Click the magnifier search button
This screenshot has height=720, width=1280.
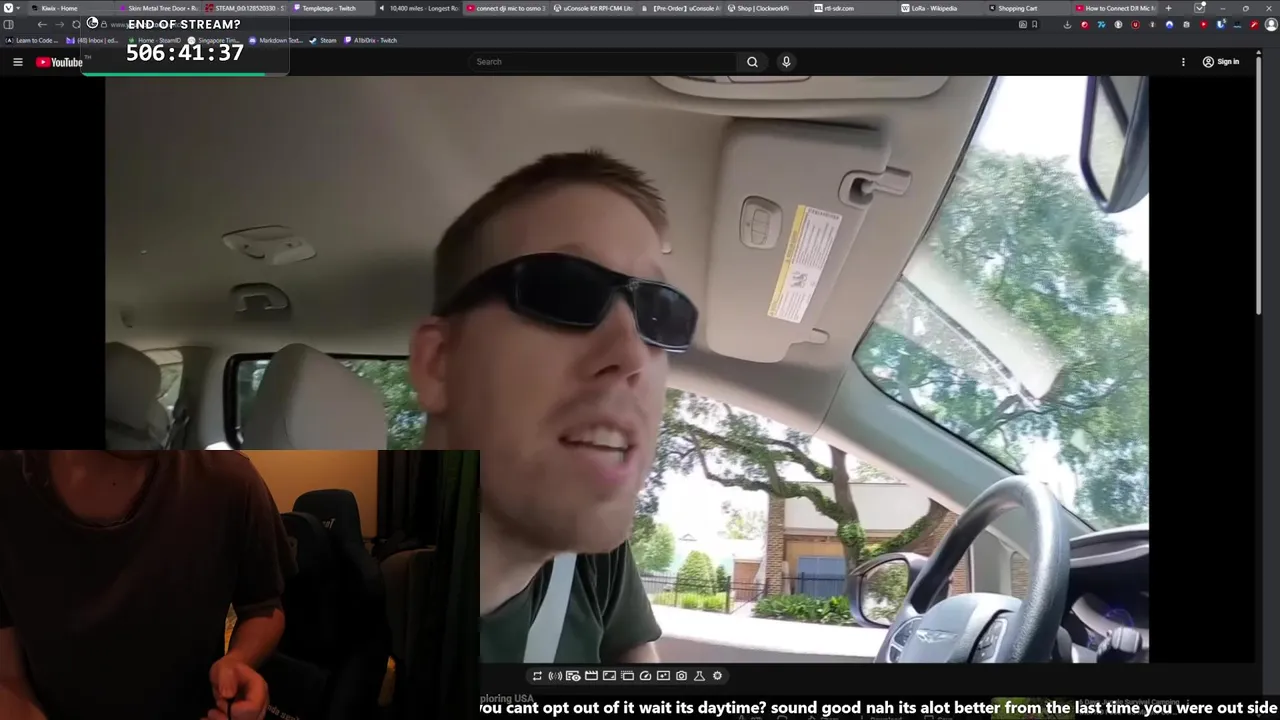point(752,62)
